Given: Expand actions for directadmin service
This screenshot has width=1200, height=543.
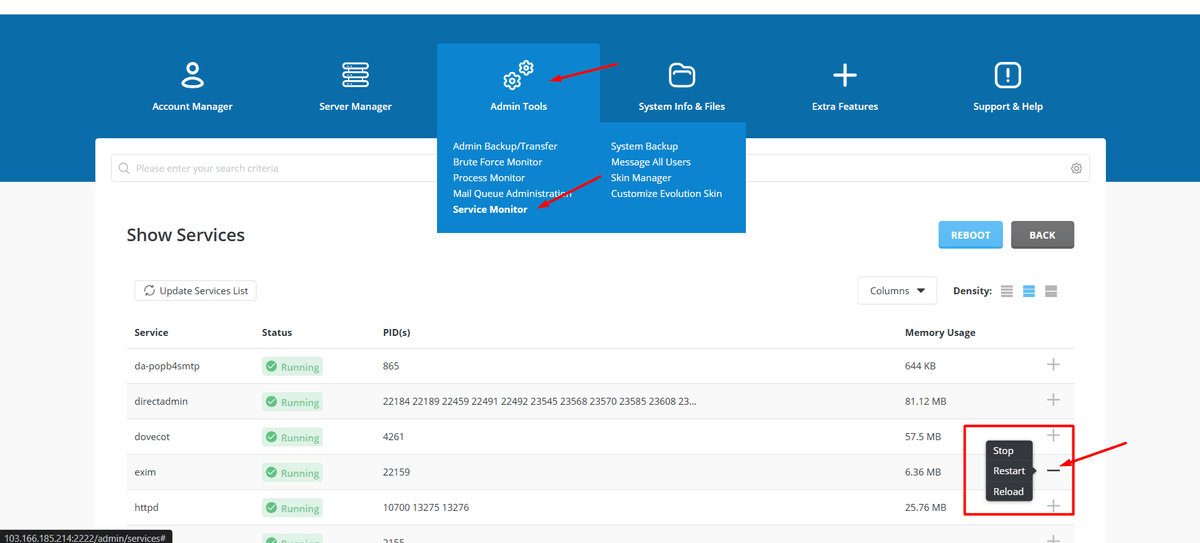Looking at the screenshot, I should pos(1053,400).
